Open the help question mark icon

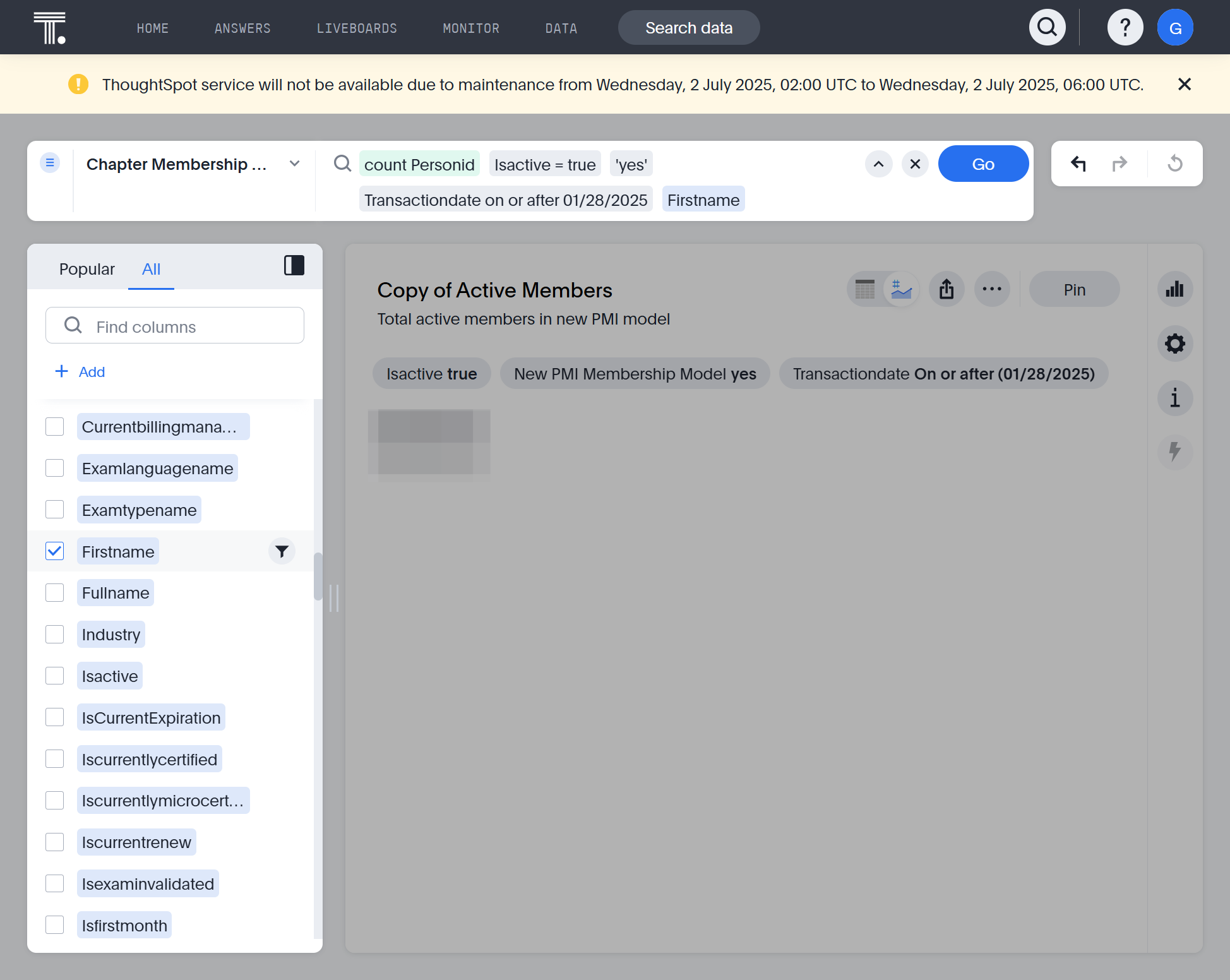(1125, 27)
